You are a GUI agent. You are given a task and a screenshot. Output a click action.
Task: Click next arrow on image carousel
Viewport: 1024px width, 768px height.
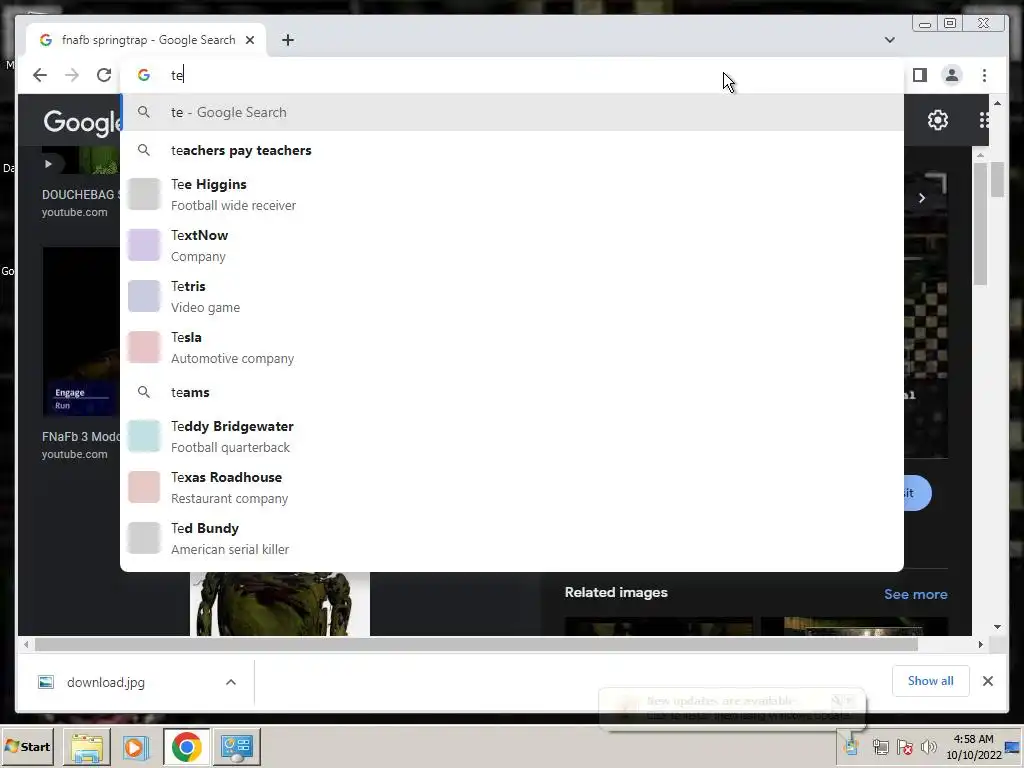921,198
